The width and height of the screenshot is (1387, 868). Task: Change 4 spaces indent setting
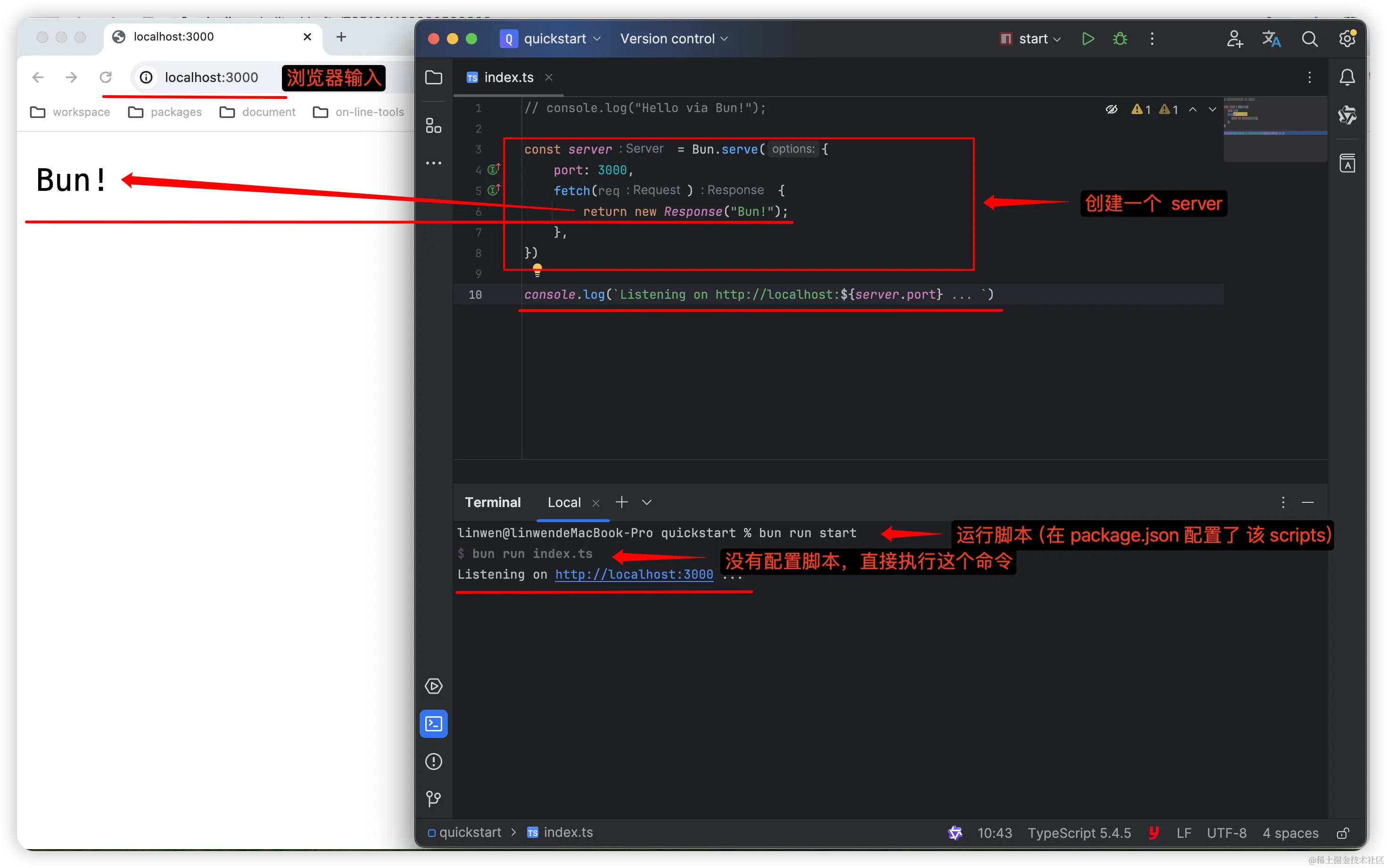coord(1290,833)
